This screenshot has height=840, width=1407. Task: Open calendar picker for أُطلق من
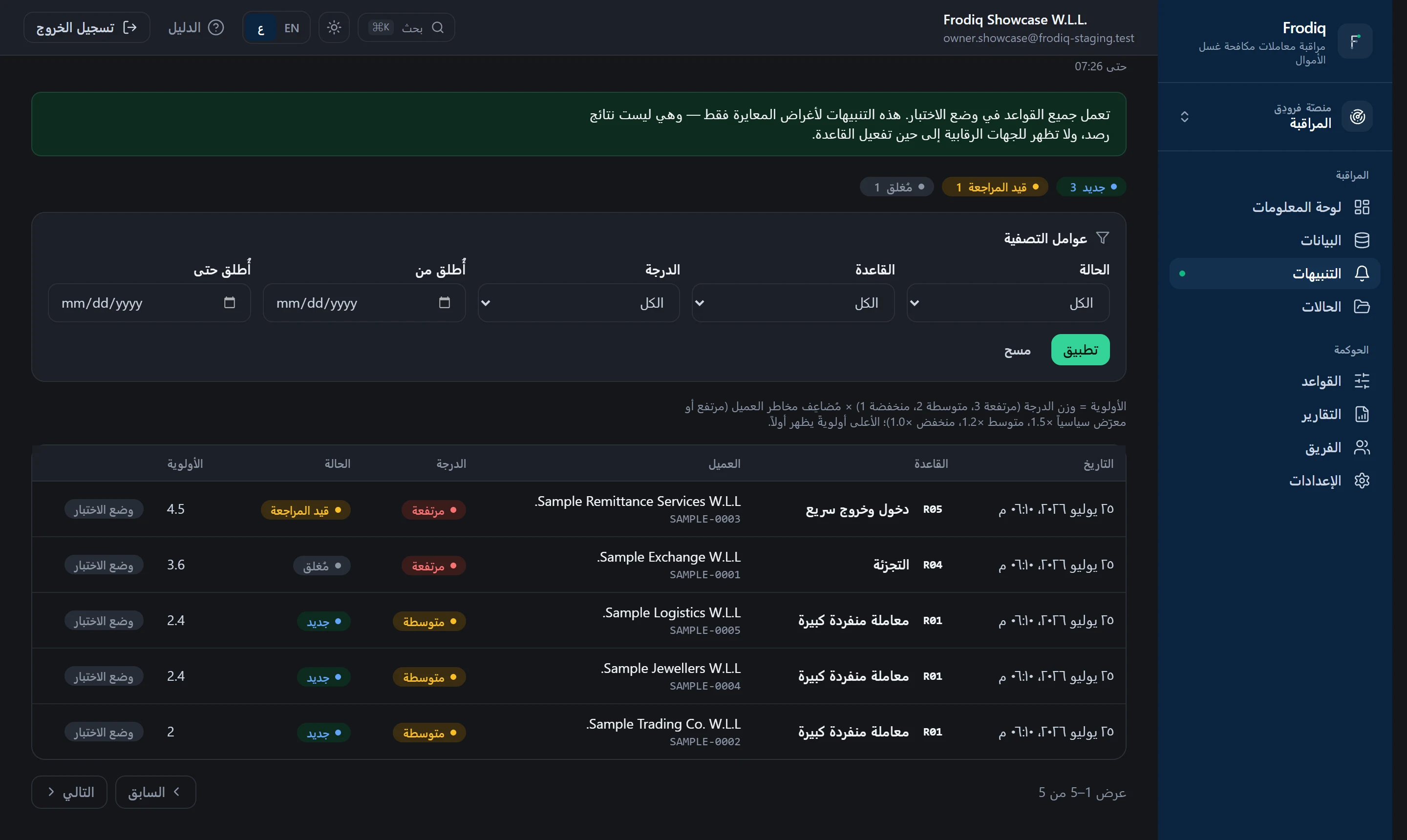coord(445,302)
